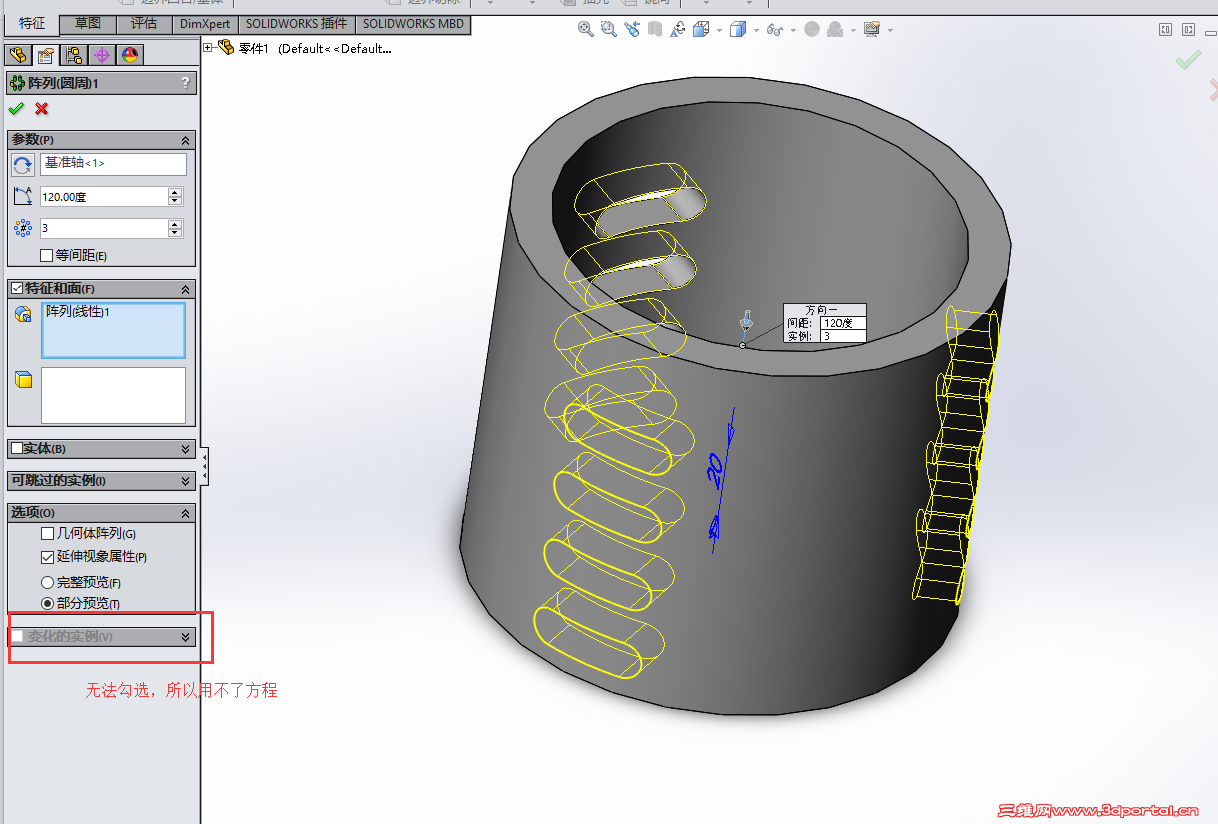Screen dimensions: 1218x824
Task: Open the Display Style dropdown arrow
Action: pyautogui.click(x=756, y=30)
